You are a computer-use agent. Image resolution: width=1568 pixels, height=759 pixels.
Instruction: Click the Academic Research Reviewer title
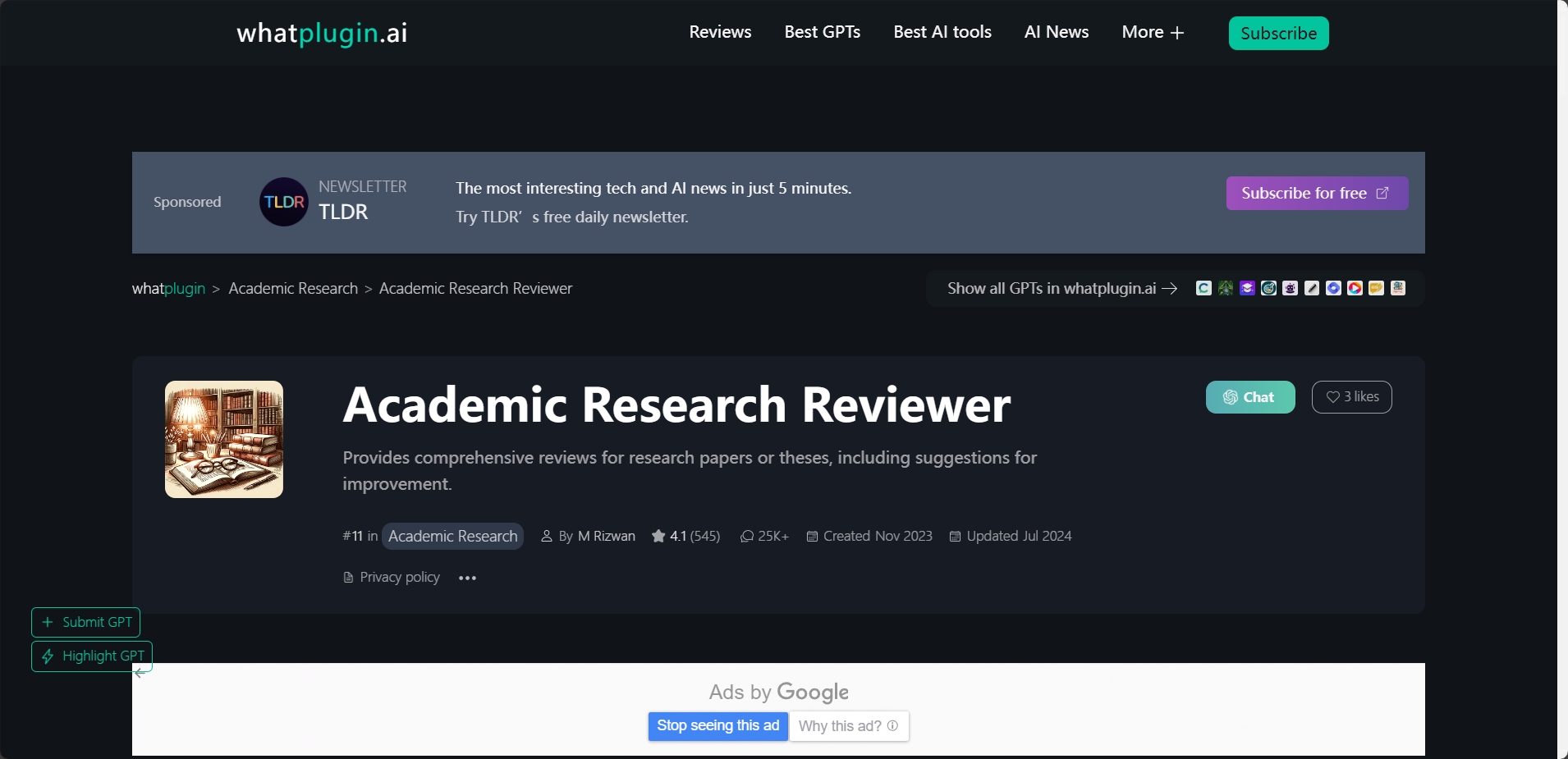[x=676, y=405]
